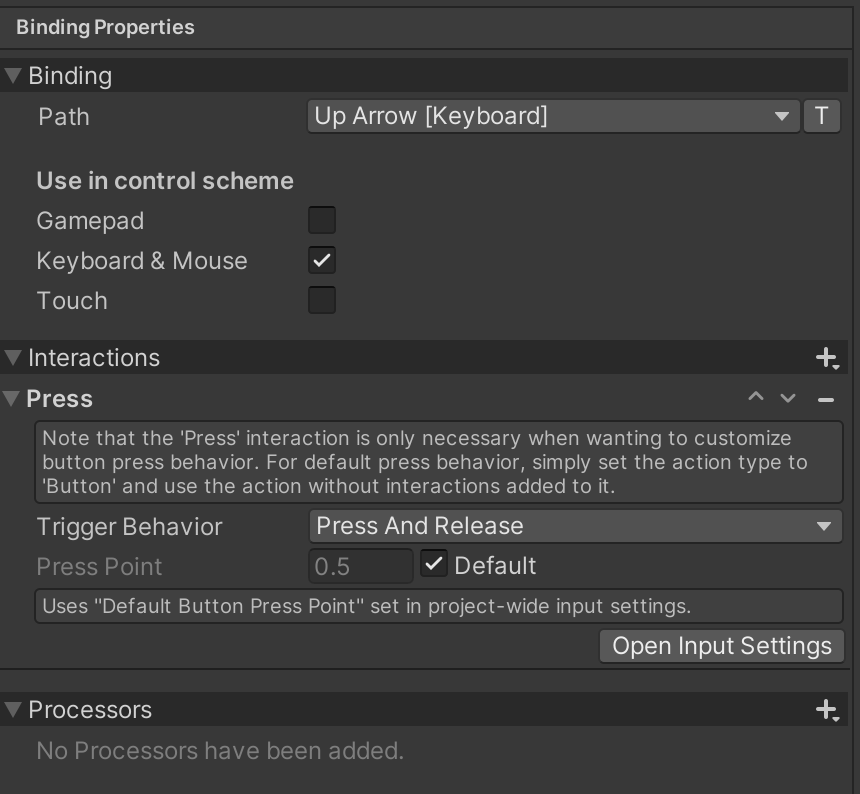860x794 pixels.
Task: Click the Open Input Settings button
Action: point(722,646)
